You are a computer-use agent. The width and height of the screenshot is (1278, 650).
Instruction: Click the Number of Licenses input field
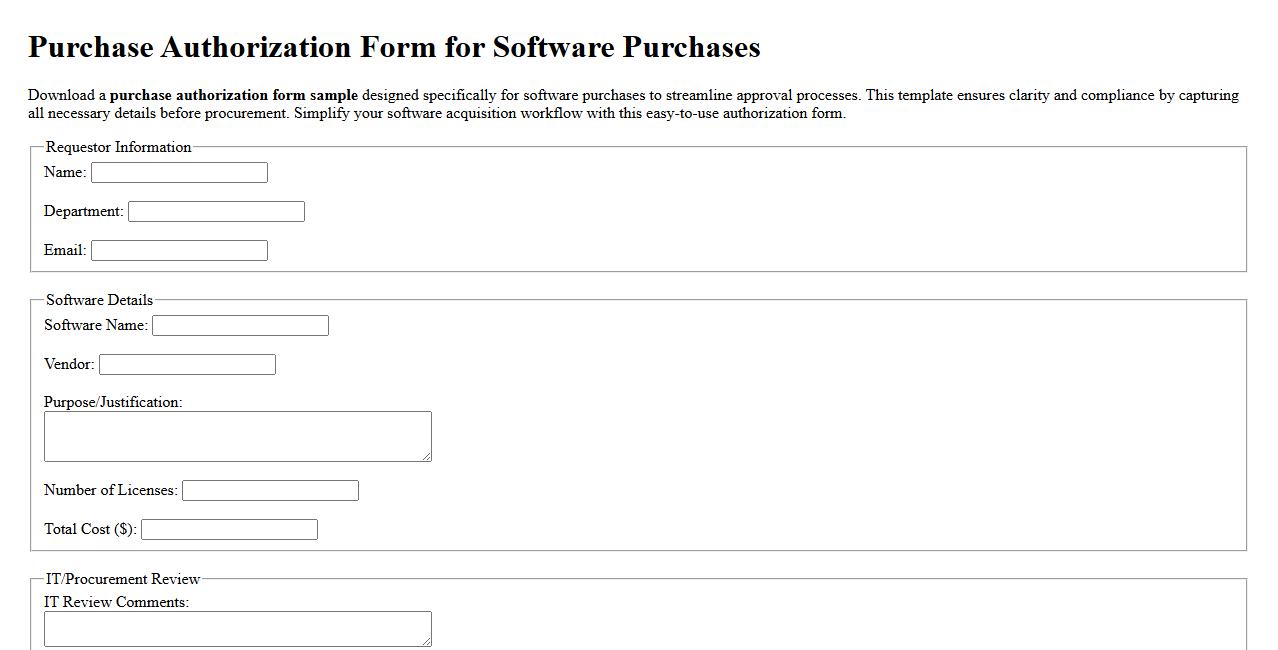[269, 490]
